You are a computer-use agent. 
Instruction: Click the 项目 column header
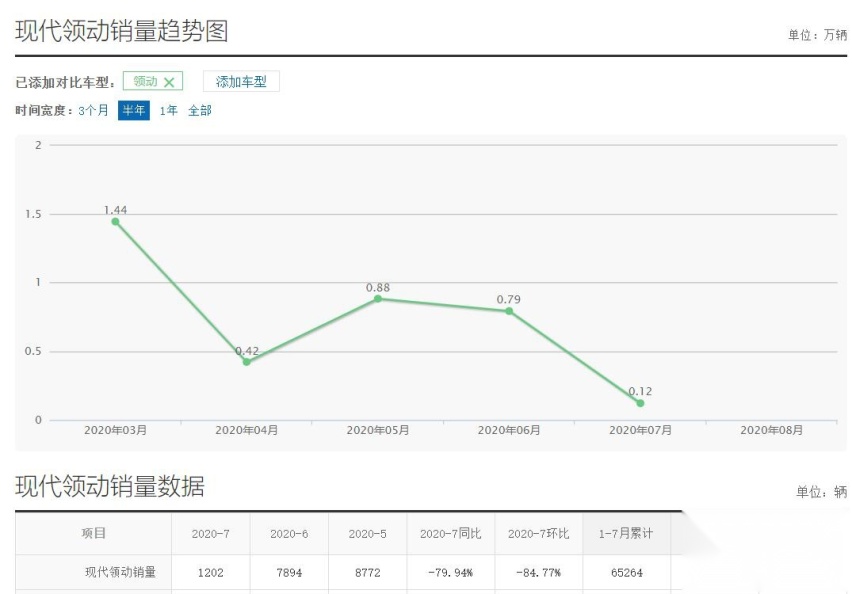click(93, 533)
